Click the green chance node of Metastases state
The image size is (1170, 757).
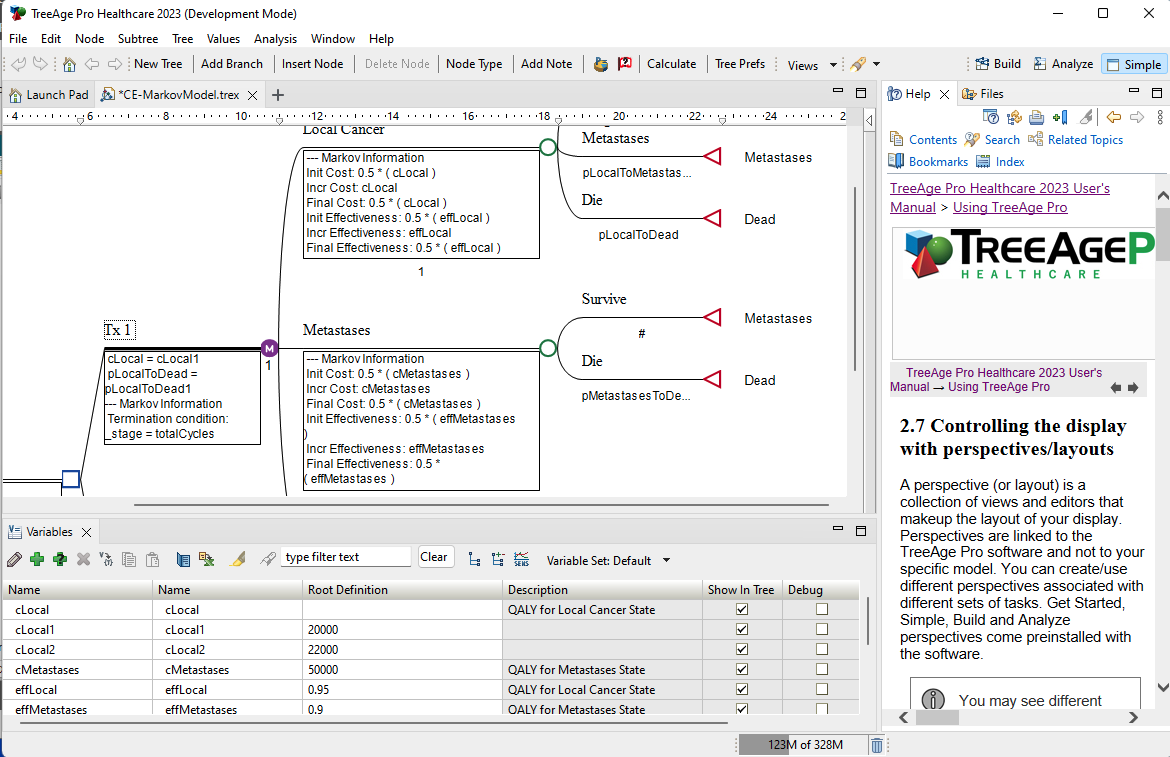pos(548,348)
